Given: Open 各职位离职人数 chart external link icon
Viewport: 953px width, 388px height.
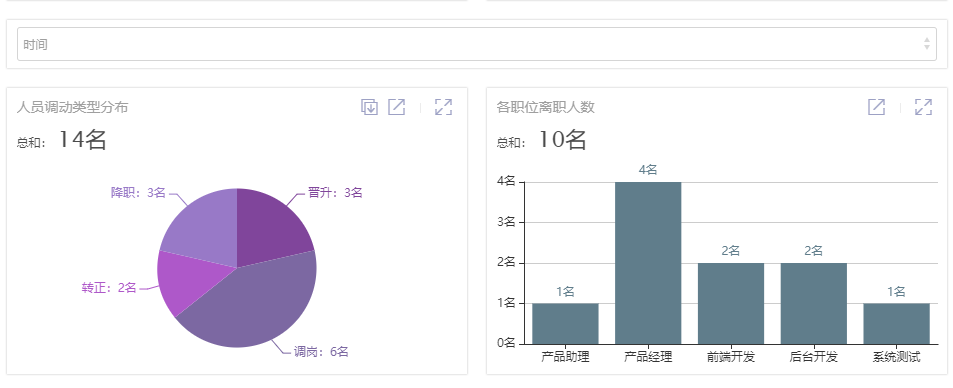Looking at the screenshot, I should (x=876, y=107).
